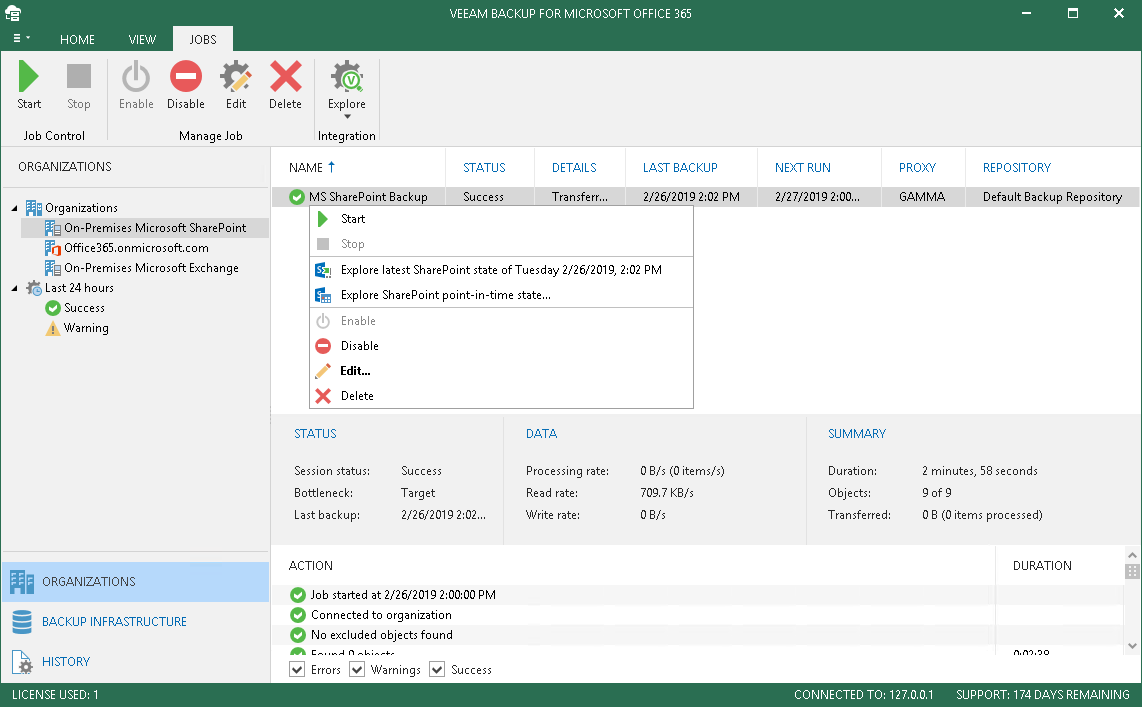Select Office365.onmicrosoft.com organization
Viewport: 1142px width, 707px height.
click(x=136, y=248)
